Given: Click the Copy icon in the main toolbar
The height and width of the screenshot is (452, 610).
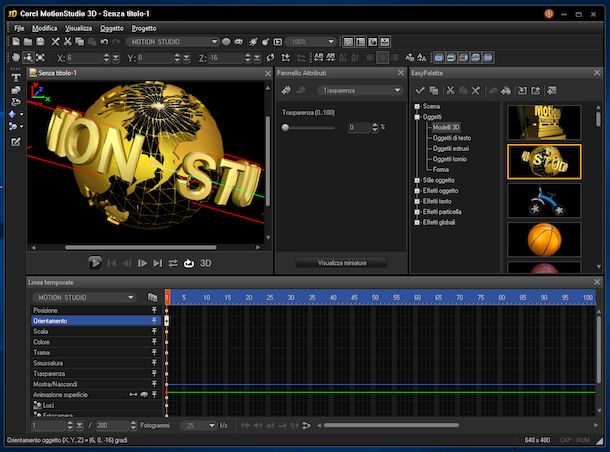Looking at the screenshot, I should click(x=80, y=42).
